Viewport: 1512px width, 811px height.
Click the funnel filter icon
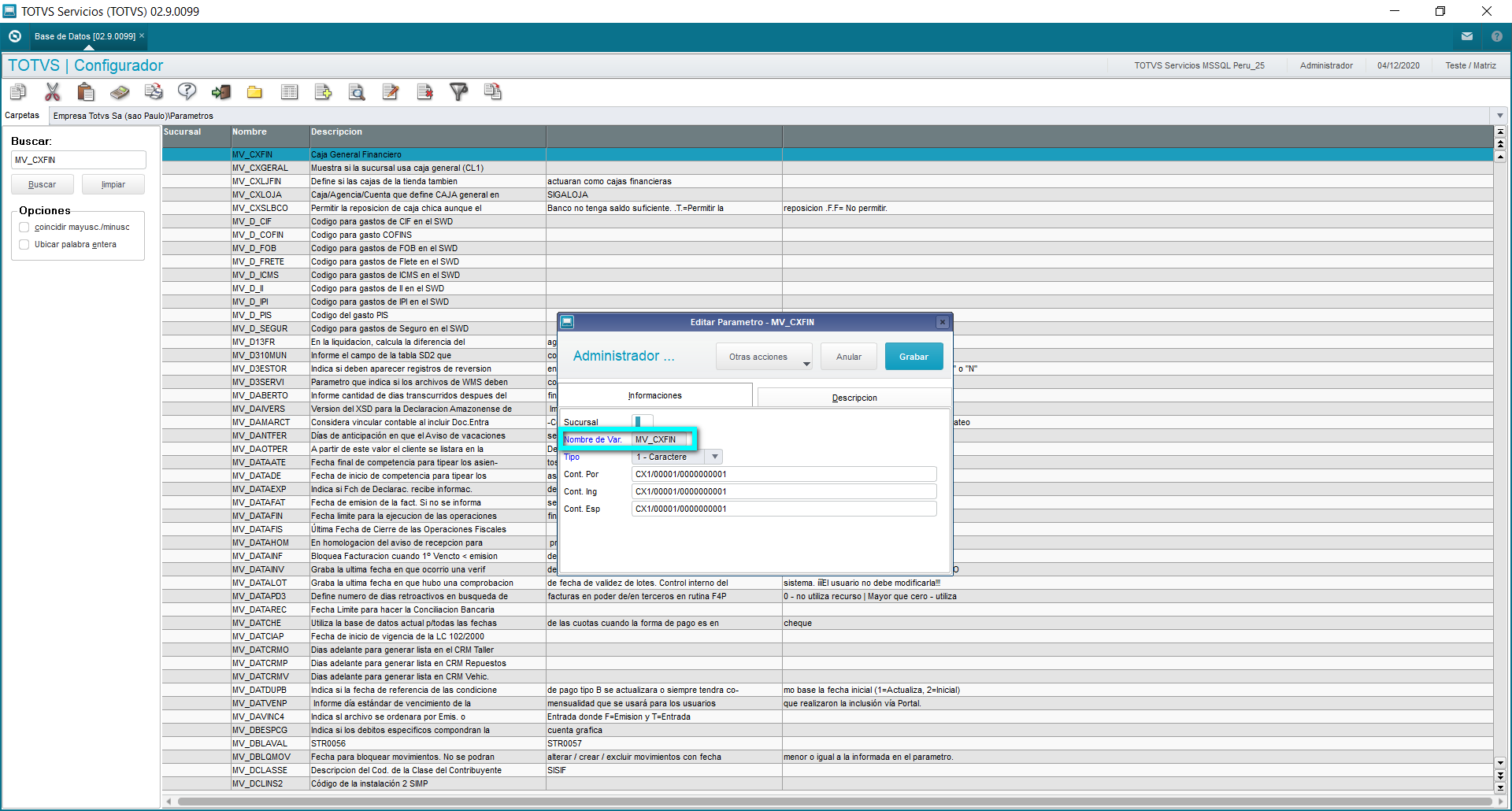coord(458,92)
